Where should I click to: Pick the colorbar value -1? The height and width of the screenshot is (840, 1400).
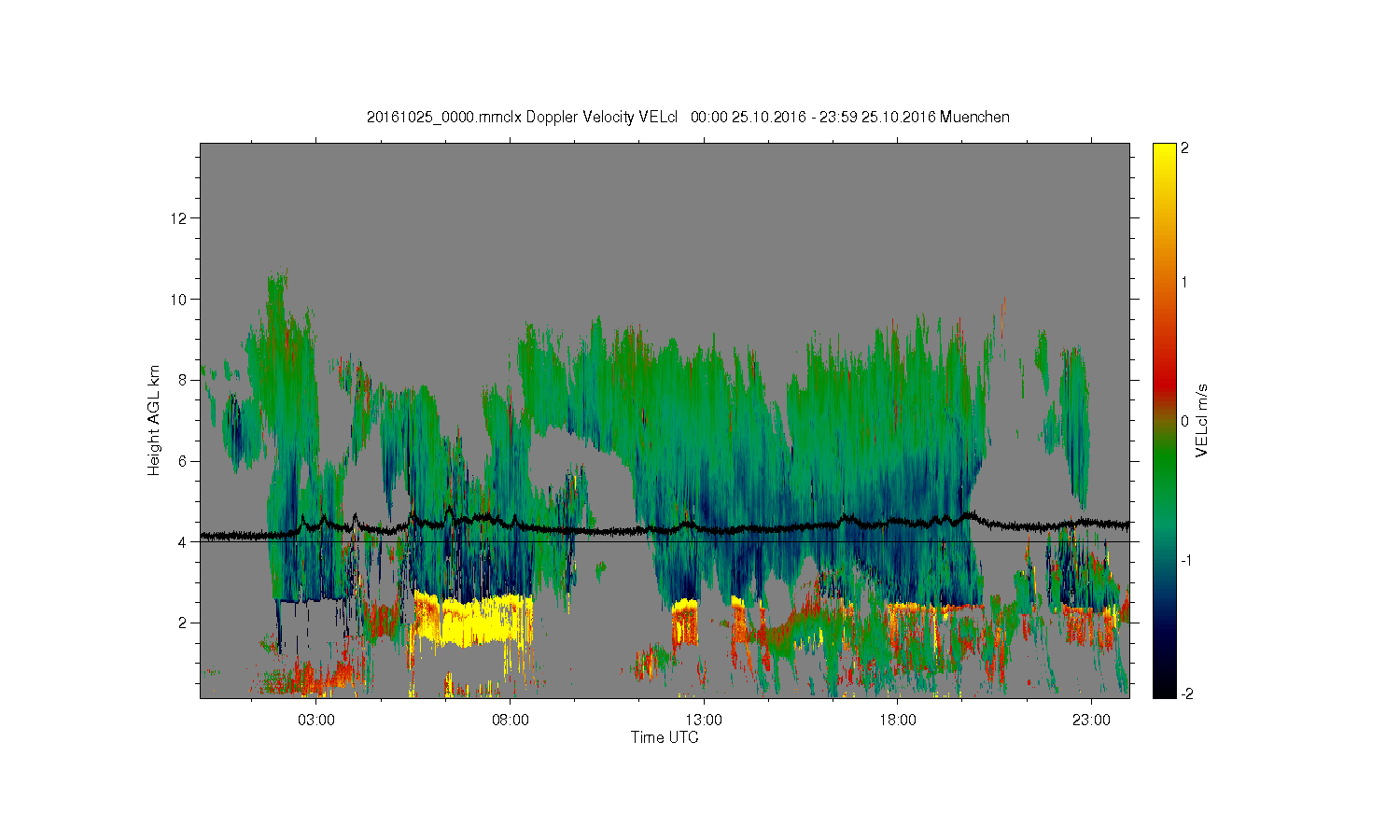coord(1185,560)
